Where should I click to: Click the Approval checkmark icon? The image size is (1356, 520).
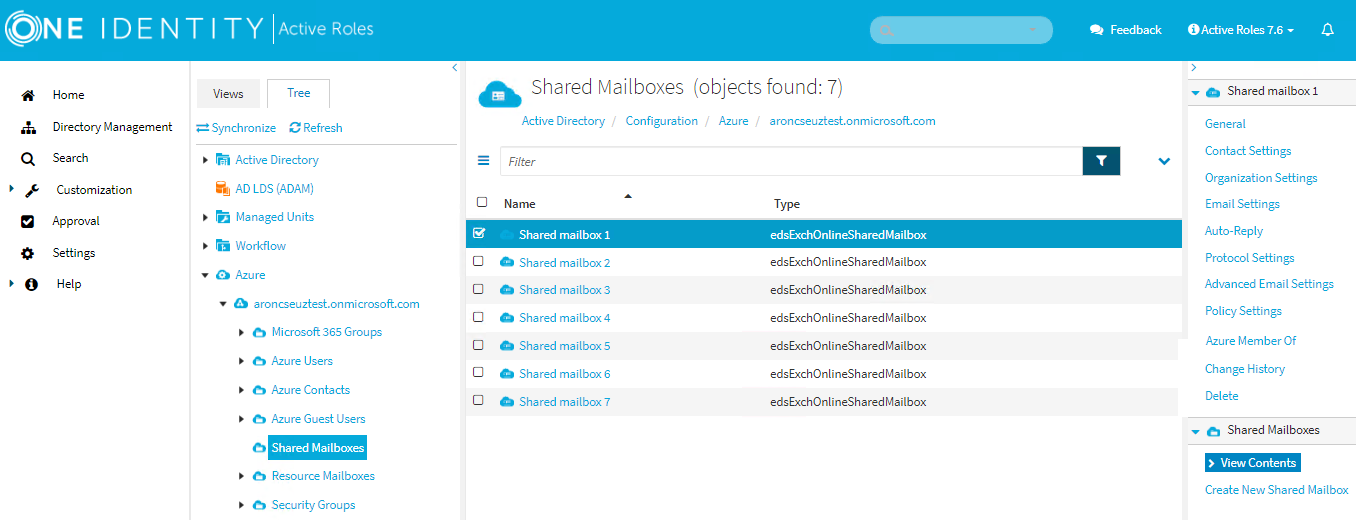coord(28,221)
